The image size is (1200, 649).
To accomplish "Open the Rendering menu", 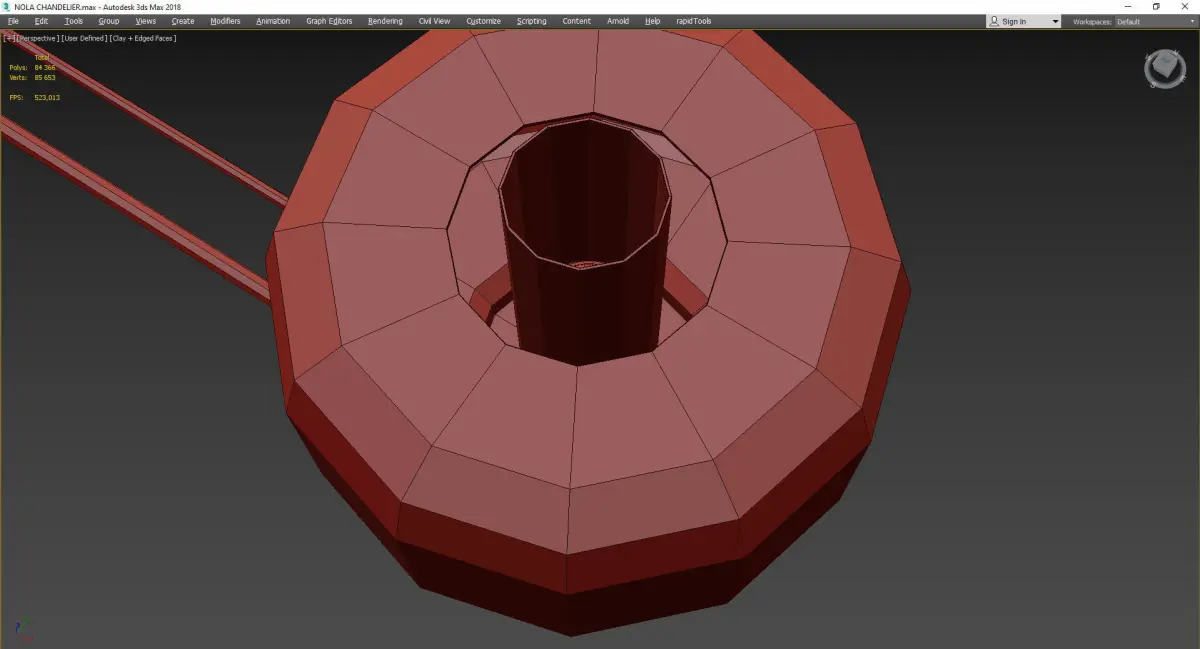I will (385, 21).
